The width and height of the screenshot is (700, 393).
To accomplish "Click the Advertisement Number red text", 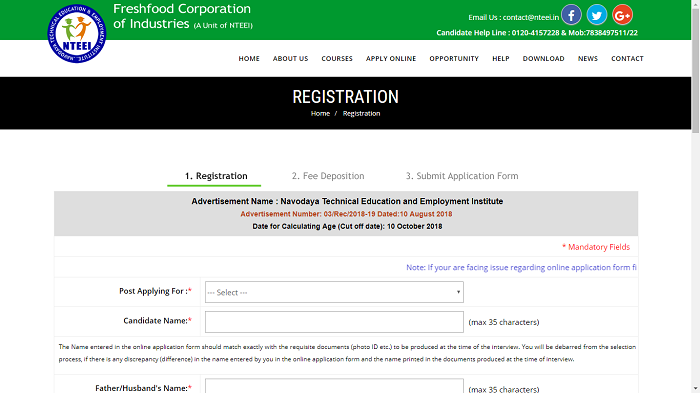I will 346,214.
